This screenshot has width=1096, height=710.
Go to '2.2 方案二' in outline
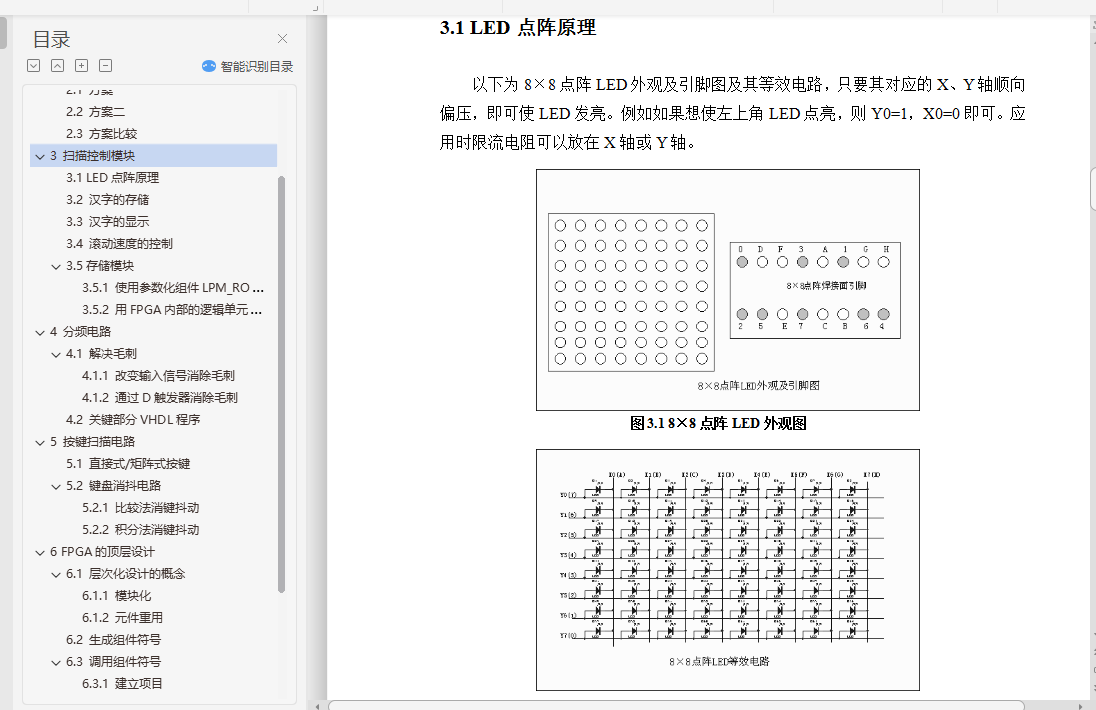[x=95, y=112]
